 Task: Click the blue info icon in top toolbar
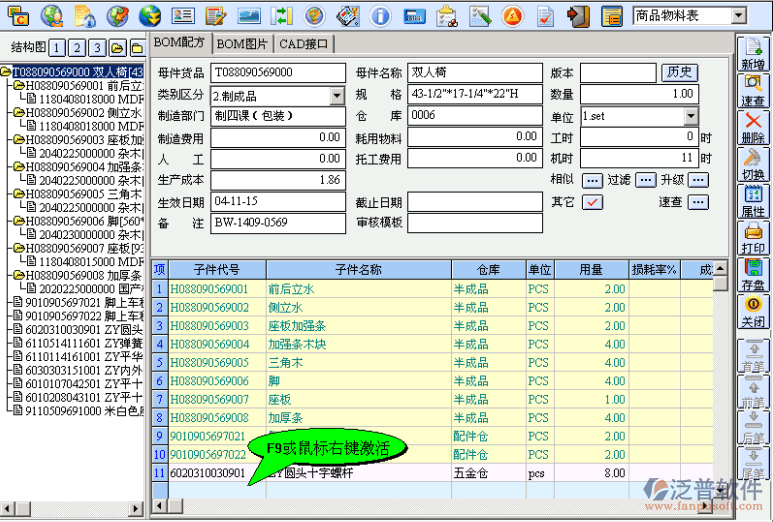380,16
